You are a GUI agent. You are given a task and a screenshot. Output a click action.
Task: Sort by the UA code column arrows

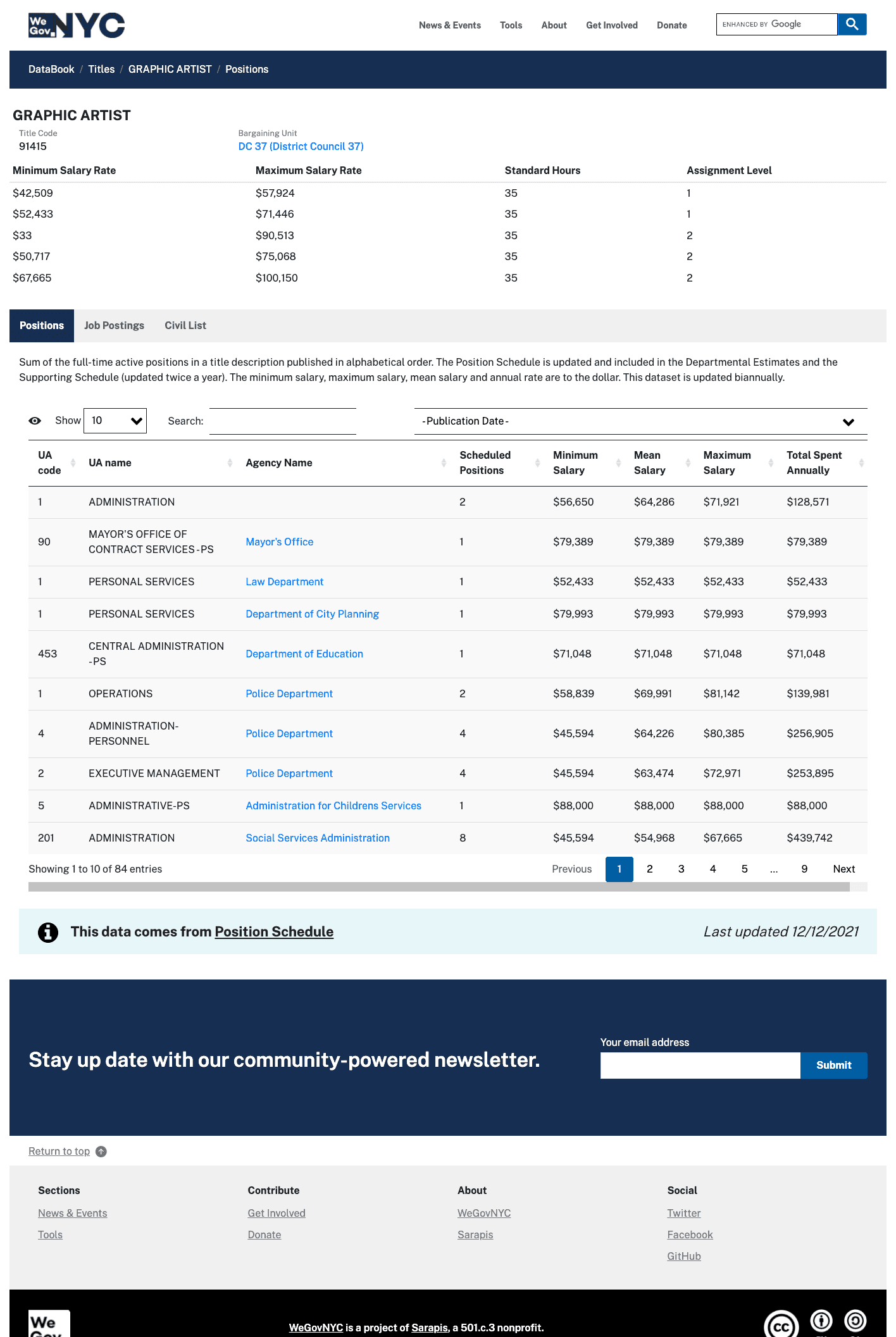73,463
